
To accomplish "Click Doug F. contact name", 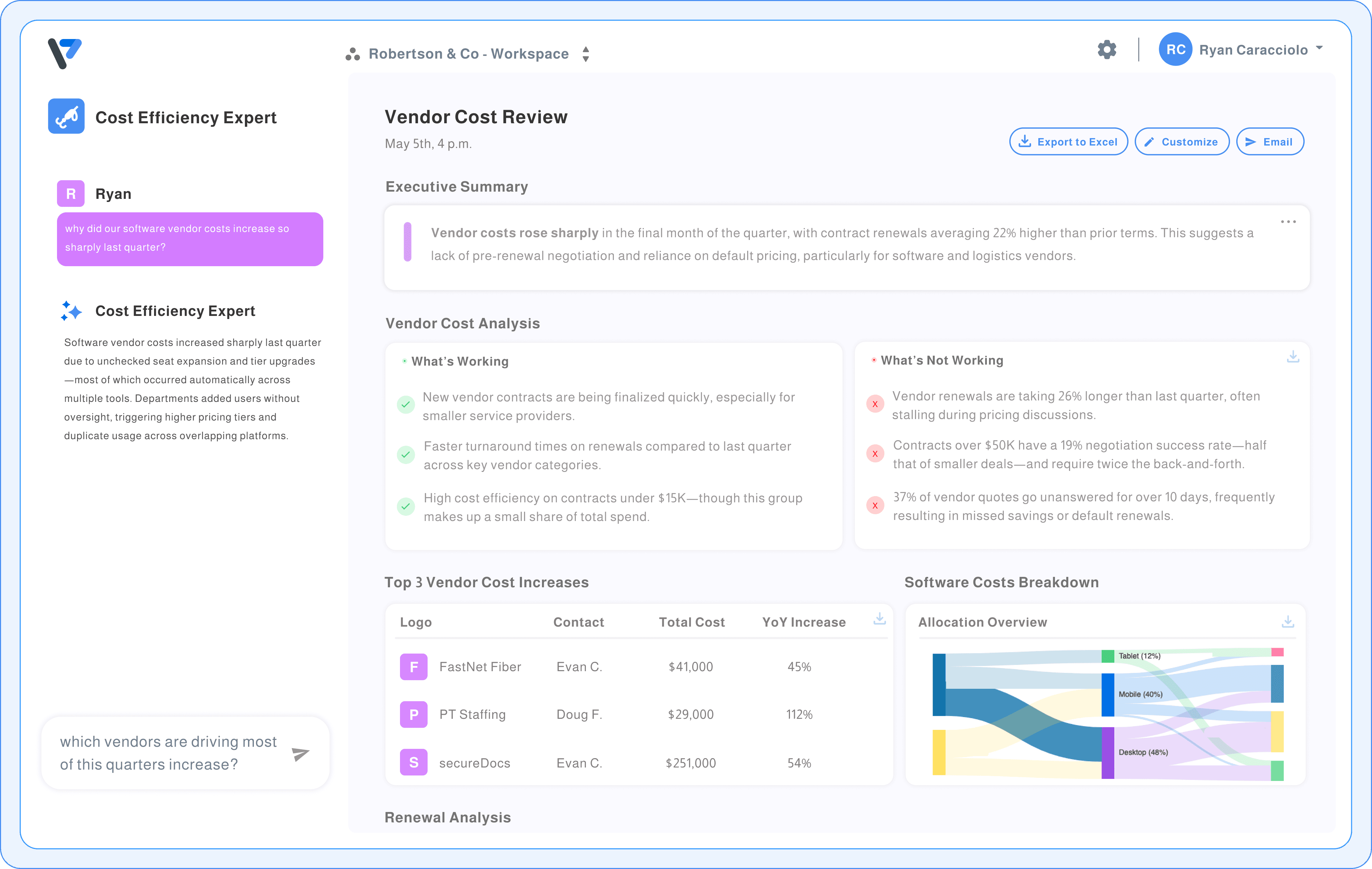I will point(579,715).
